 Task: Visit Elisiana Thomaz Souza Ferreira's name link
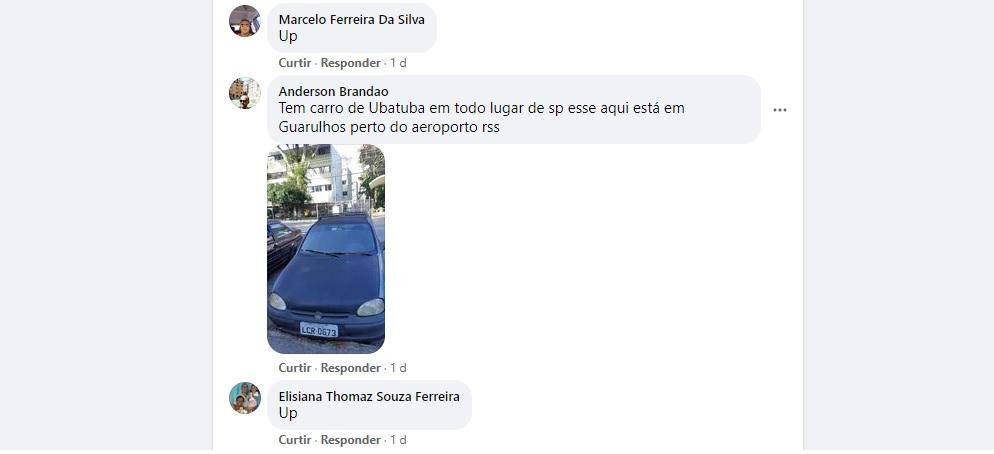click(369, 396)
